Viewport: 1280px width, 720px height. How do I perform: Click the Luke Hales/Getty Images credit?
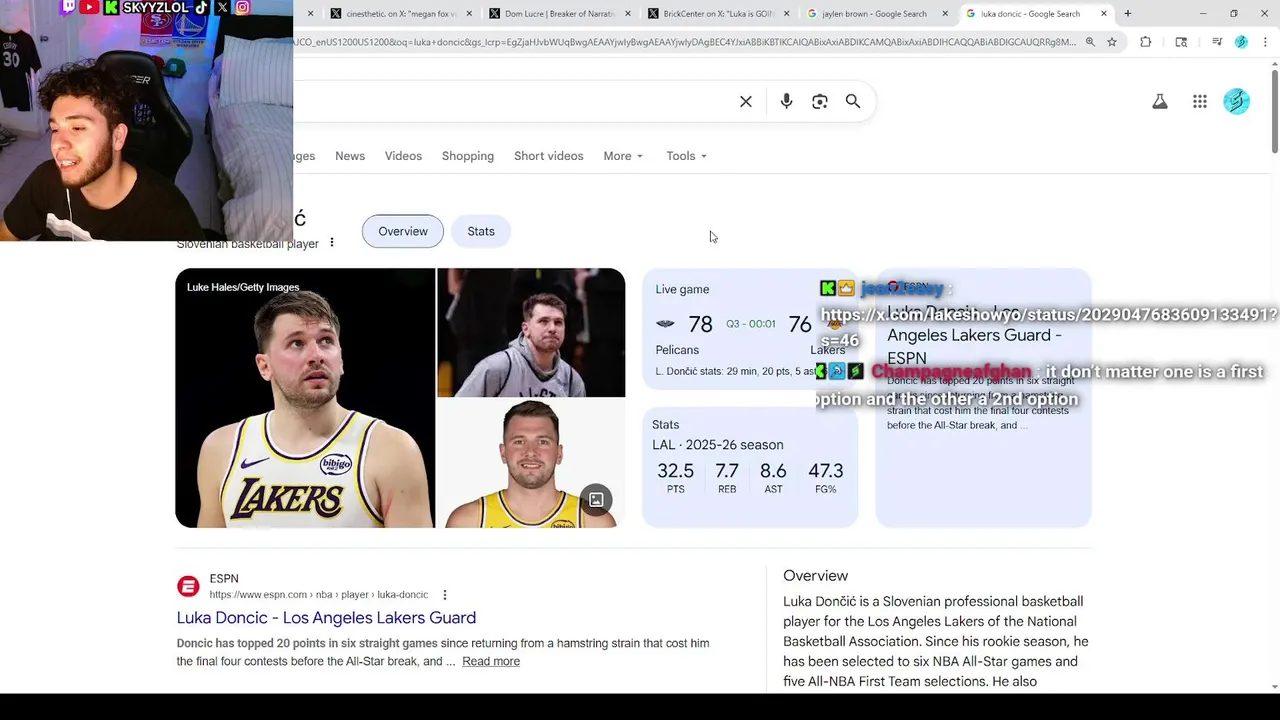[x=243, y=287]
